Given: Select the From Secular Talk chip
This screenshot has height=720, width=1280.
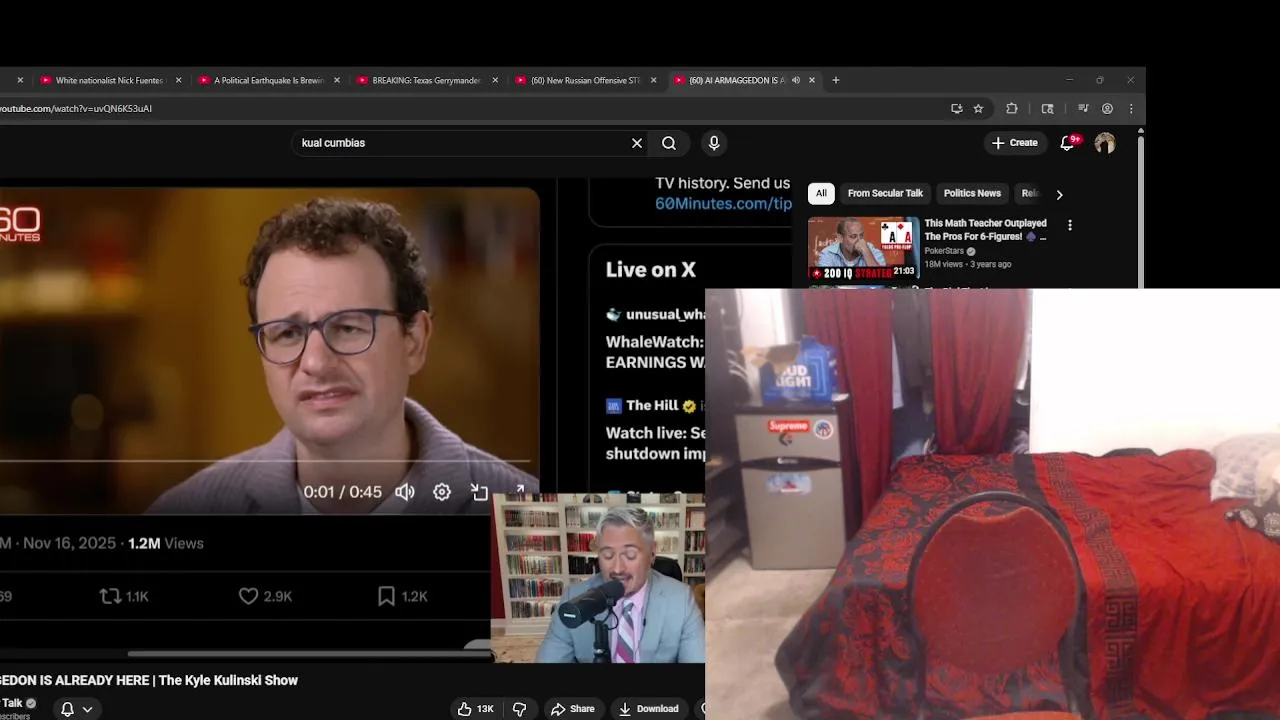Looking at the screenshot, I should (885, 193).
